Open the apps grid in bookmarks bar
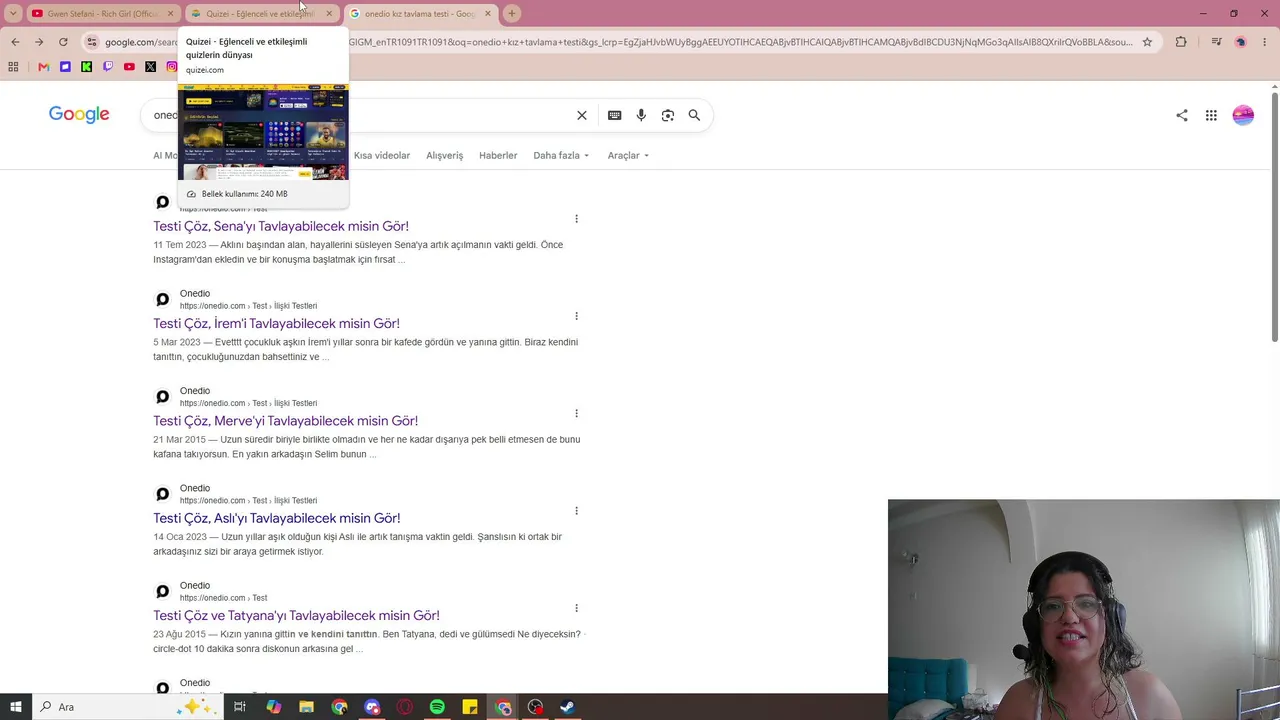 click(13, 67)
